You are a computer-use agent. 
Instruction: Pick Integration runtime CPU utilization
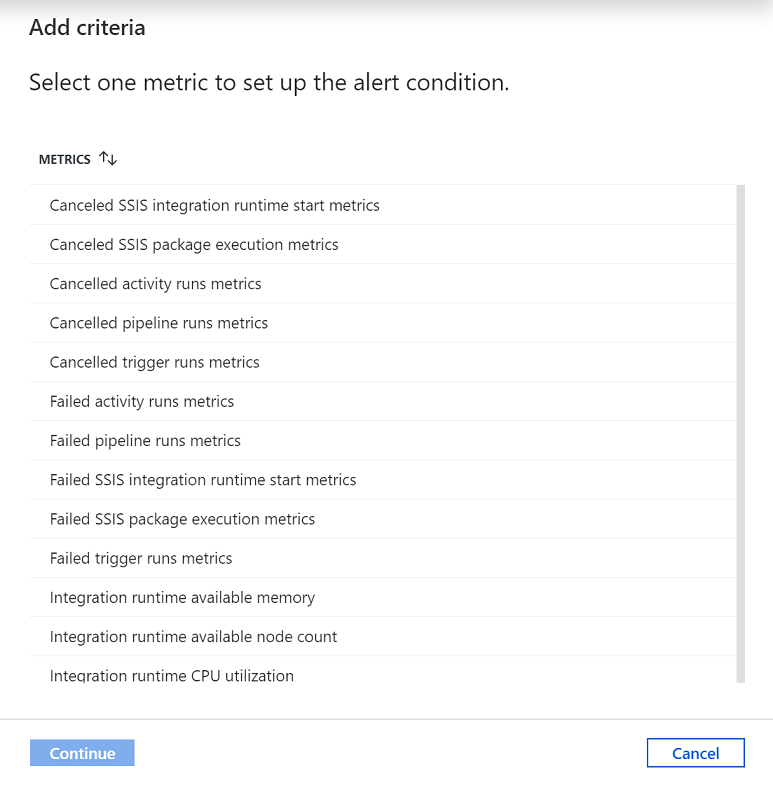[171, 675]
